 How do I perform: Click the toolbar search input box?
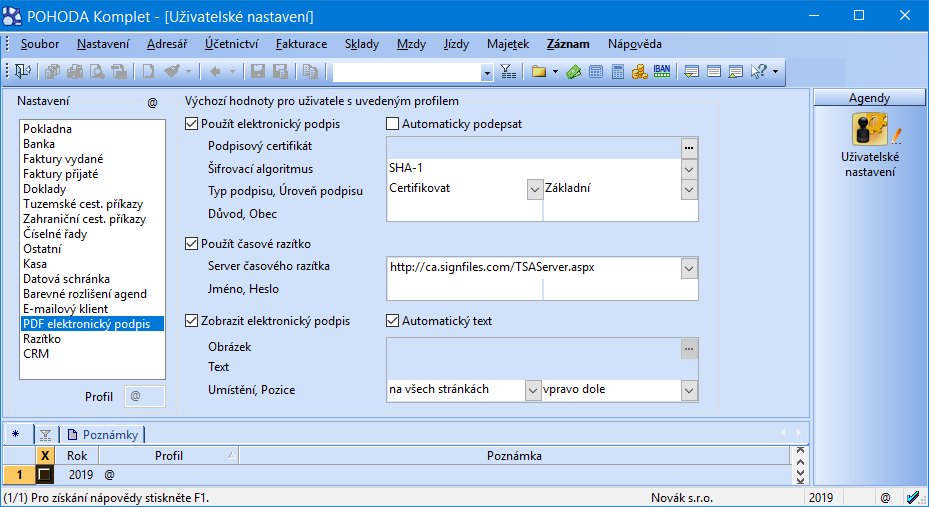[407, 73]
